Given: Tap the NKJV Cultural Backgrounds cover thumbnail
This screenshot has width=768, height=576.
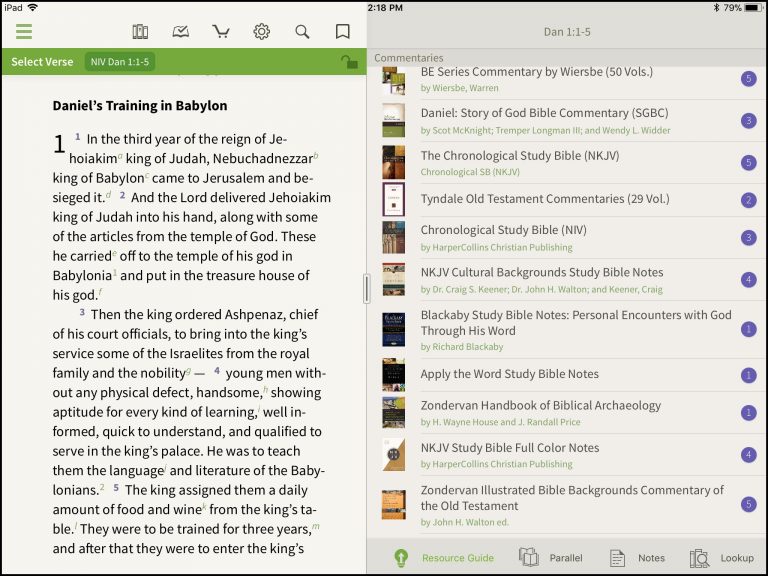Looking at the screenshot, I should pyautogui.click(x=393, y=280).
